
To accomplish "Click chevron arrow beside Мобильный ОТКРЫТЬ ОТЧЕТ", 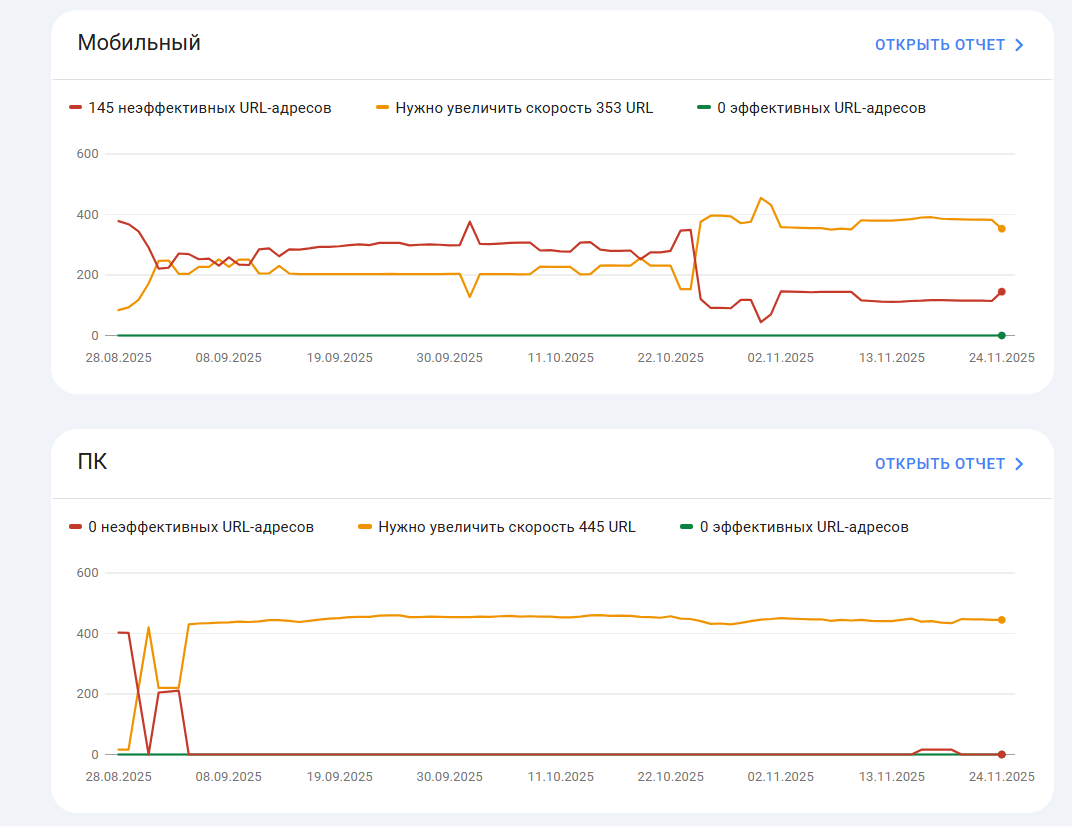I will pyautogui.click(x=1019, y=45).
